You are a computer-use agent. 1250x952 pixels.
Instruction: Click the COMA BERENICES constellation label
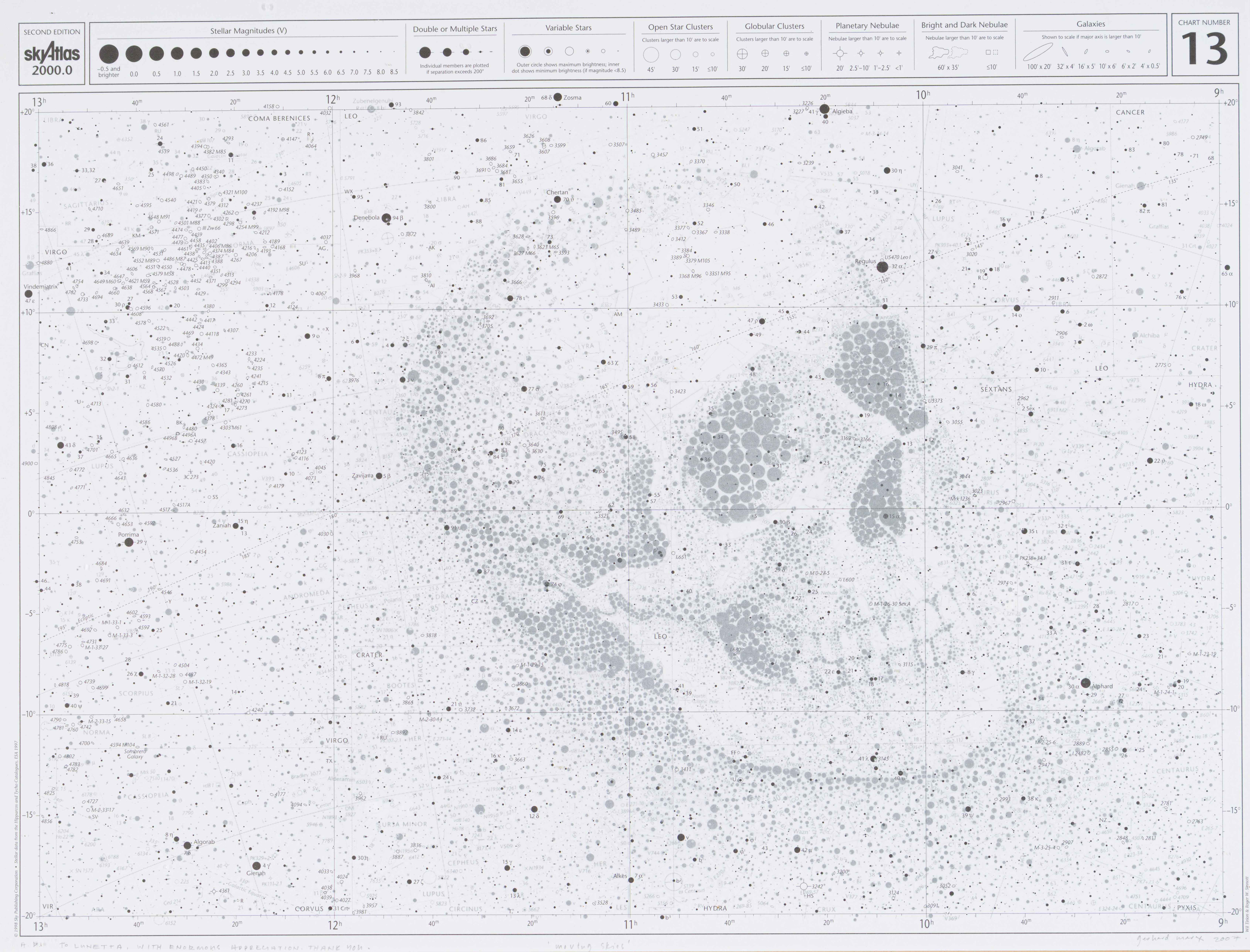click(x=279, y=118)
